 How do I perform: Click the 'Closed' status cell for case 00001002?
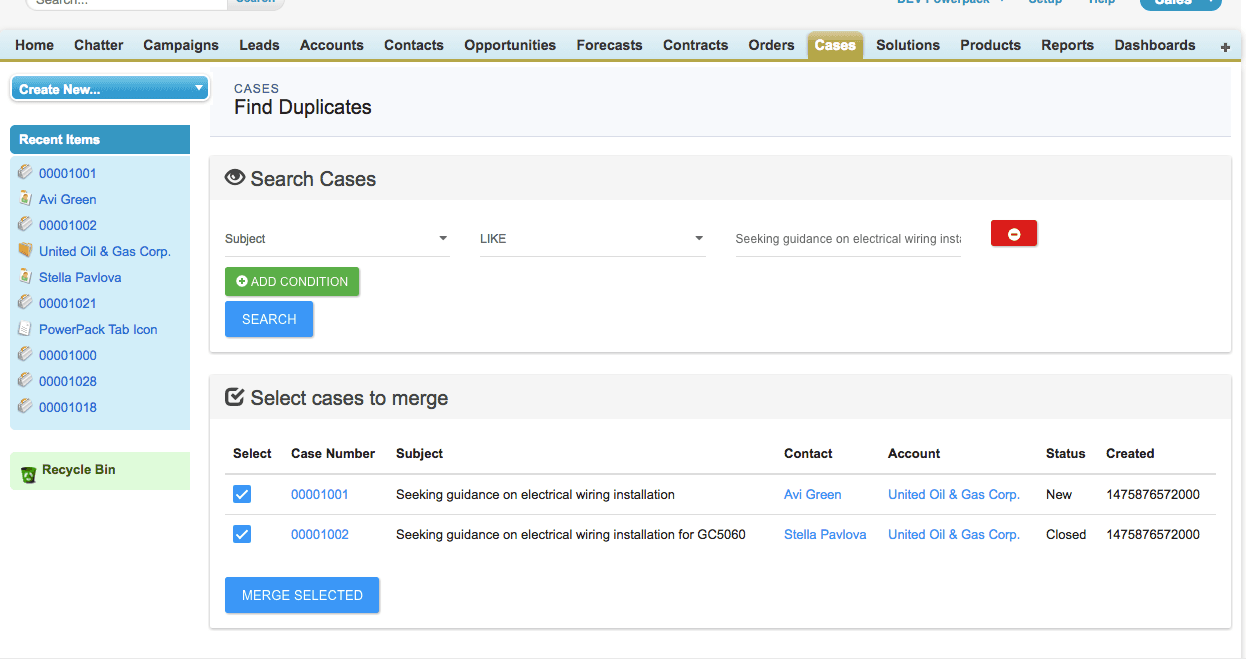tap(1066, 534)
